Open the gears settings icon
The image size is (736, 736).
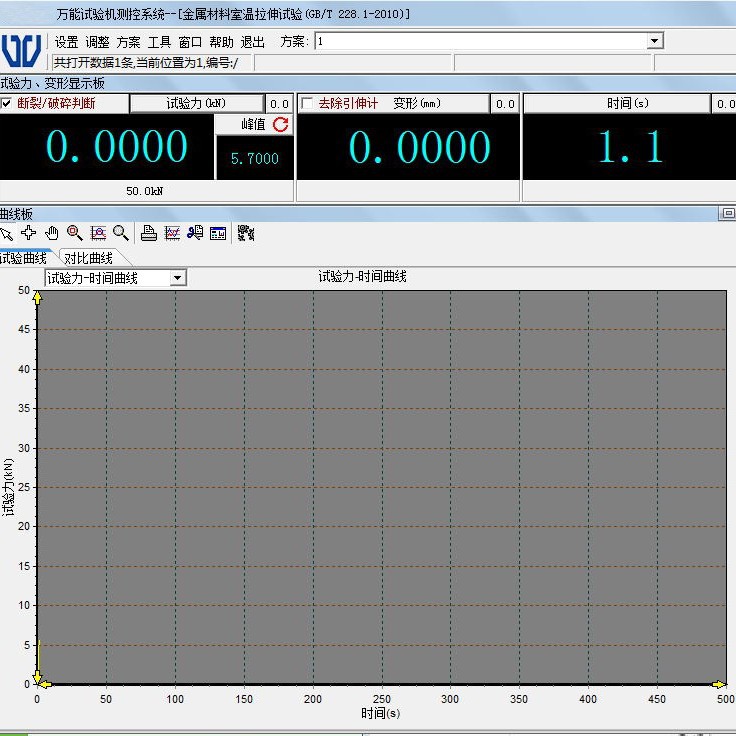[x=245, y=233]
